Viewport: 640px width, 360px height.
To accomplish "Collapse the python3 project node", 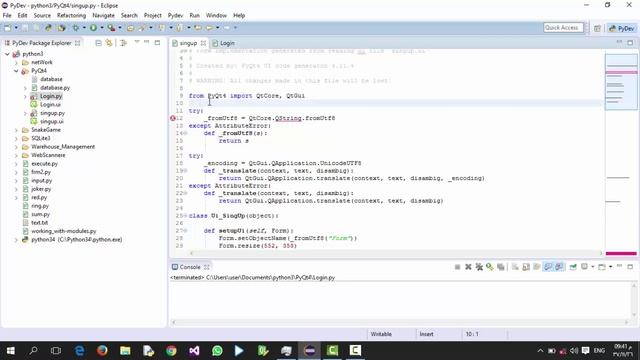I will (7, 54).
